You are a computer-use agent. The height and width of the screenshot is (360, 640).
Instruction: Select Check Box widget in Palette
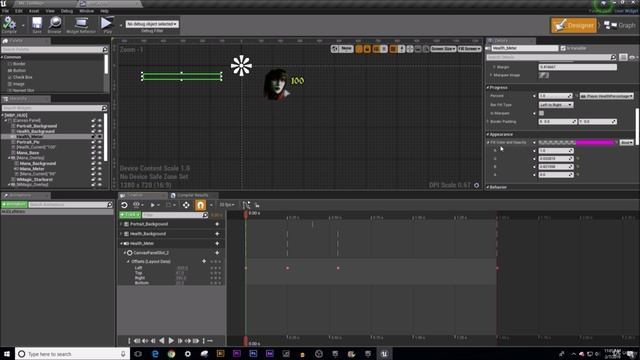[x=22, y=77]
